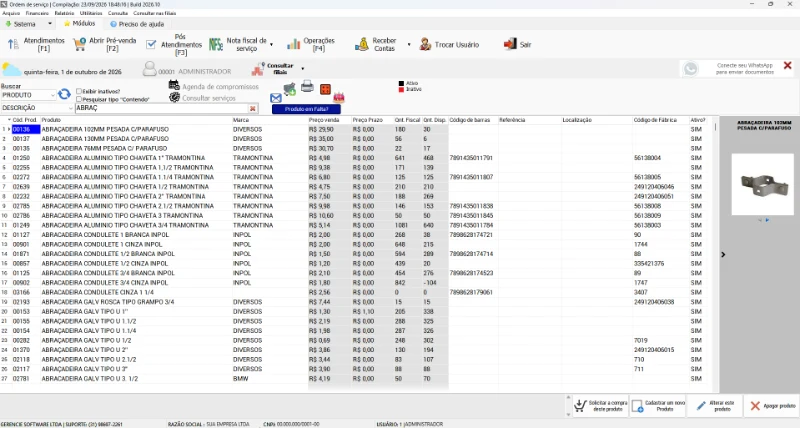Clear the search text with the red X
800x428 pixels.
click(253, 108)
